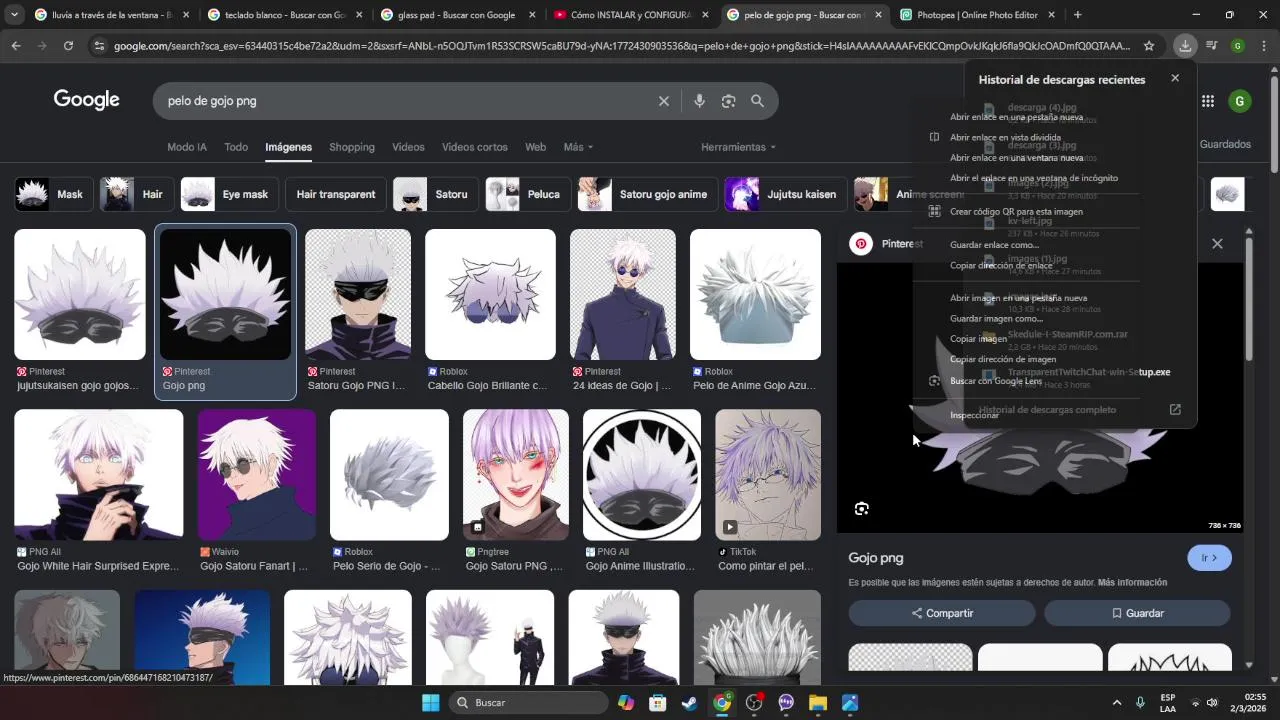Switch to the teclado blanco browser tab
Screen dimensions: 1280x720
[x=285, y=15]
